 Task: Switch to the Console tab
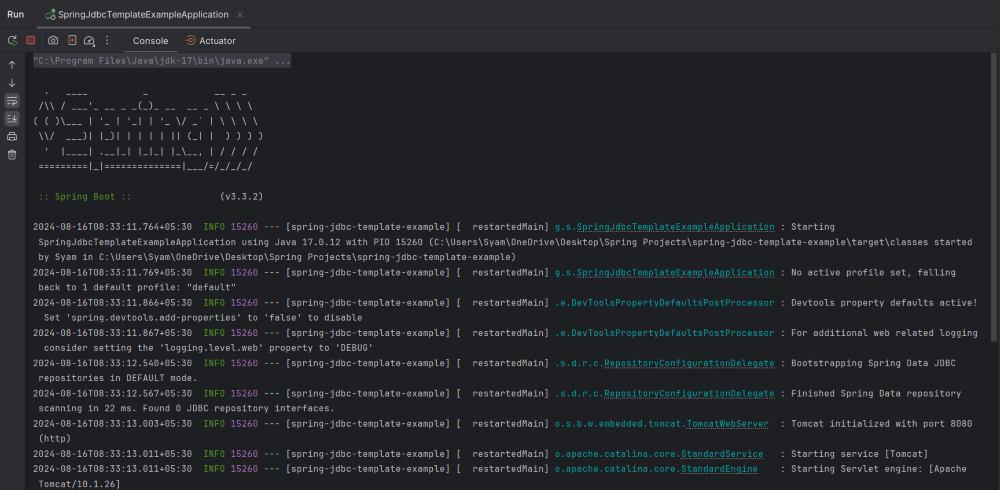pos(151,41)
